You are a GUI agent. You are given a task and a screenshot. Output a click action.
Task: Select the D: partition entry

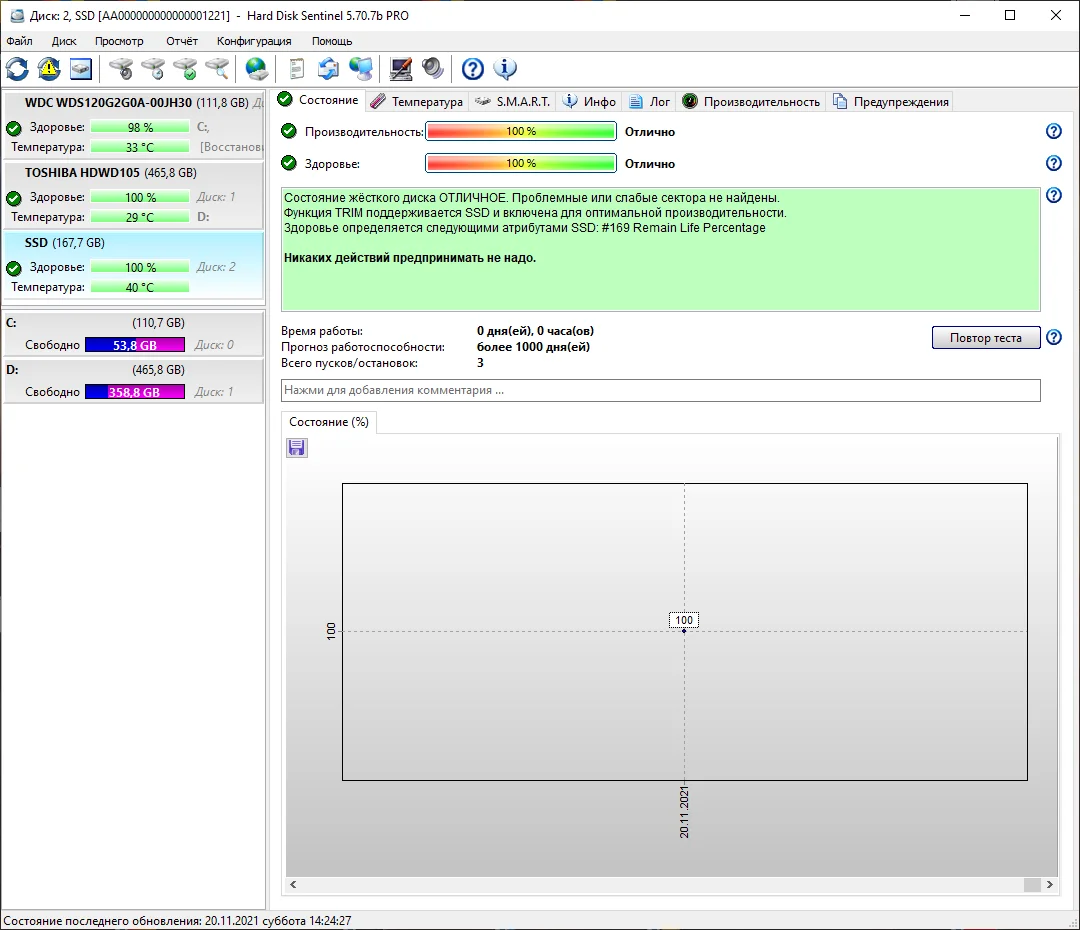point(134,380)
